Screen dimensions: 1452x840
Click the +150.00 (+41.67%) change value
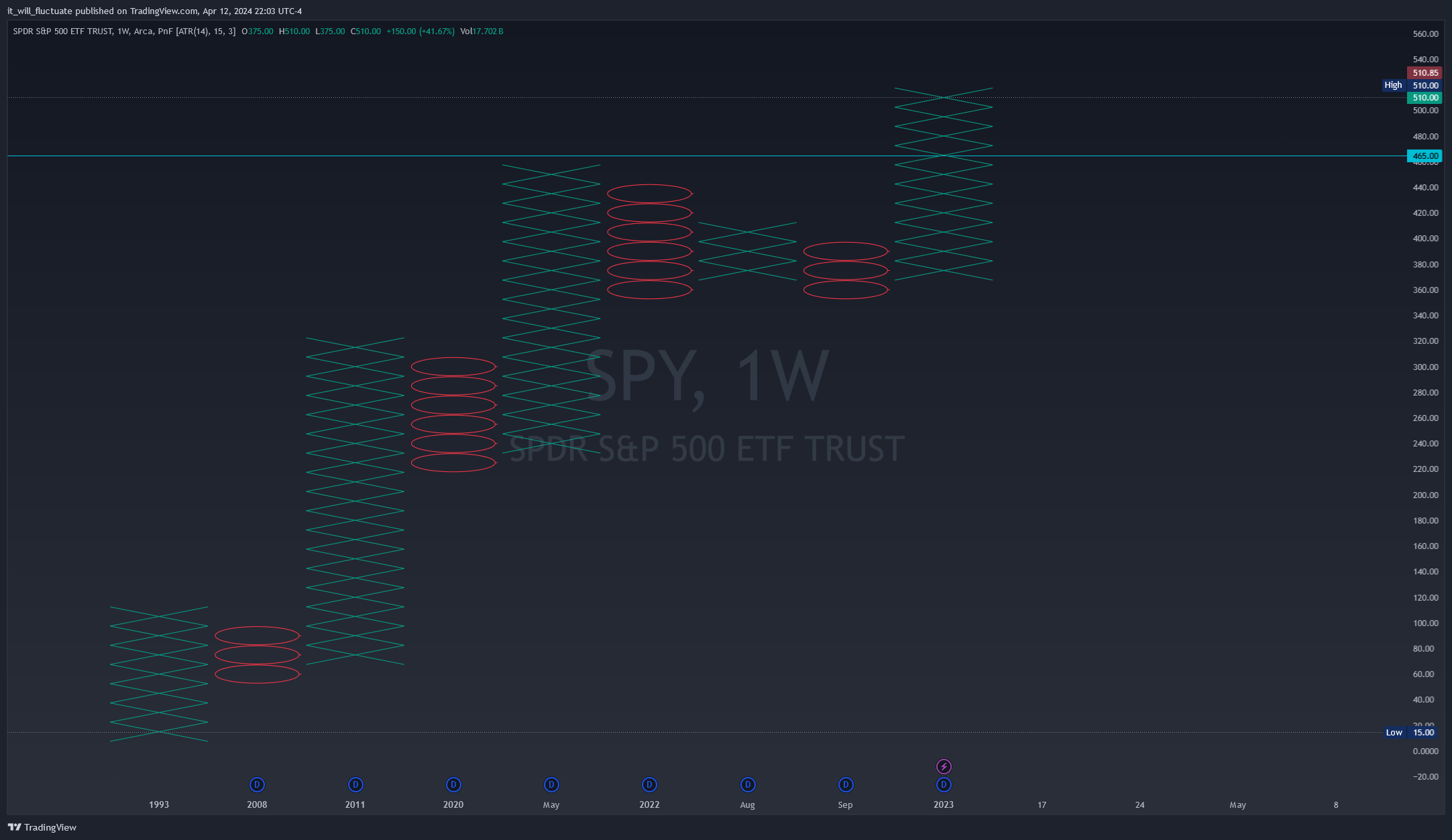(x=421, y=32)
